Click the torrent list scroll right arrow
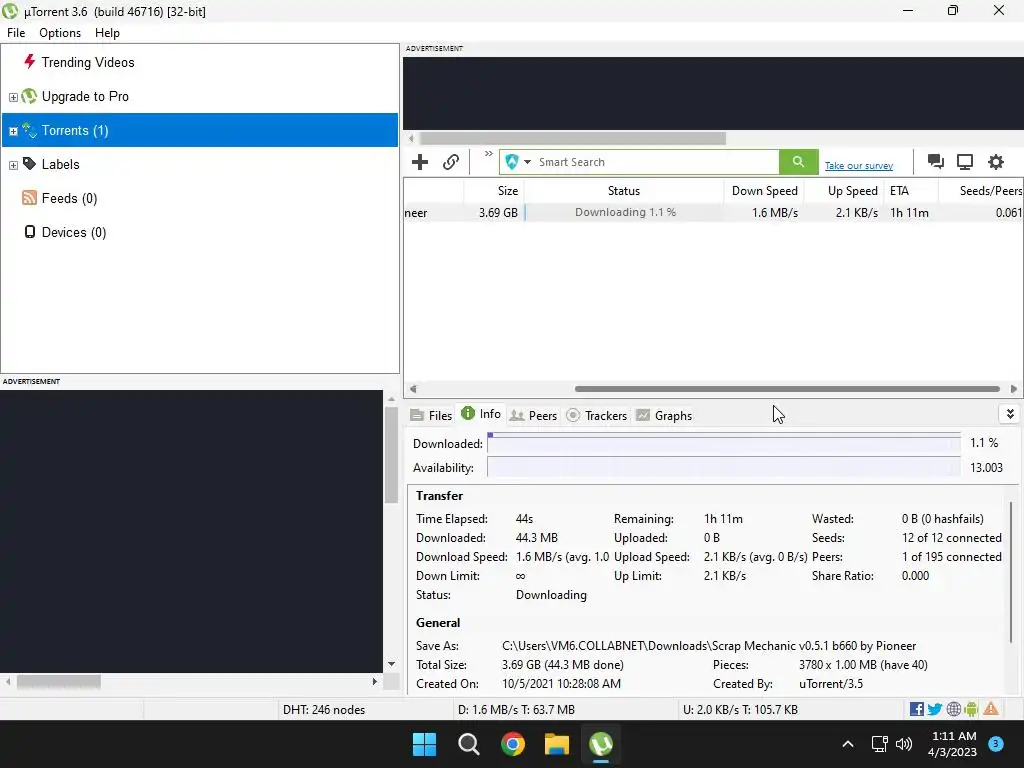This screenshot has height=768, width=1024. click(1014, 389)
